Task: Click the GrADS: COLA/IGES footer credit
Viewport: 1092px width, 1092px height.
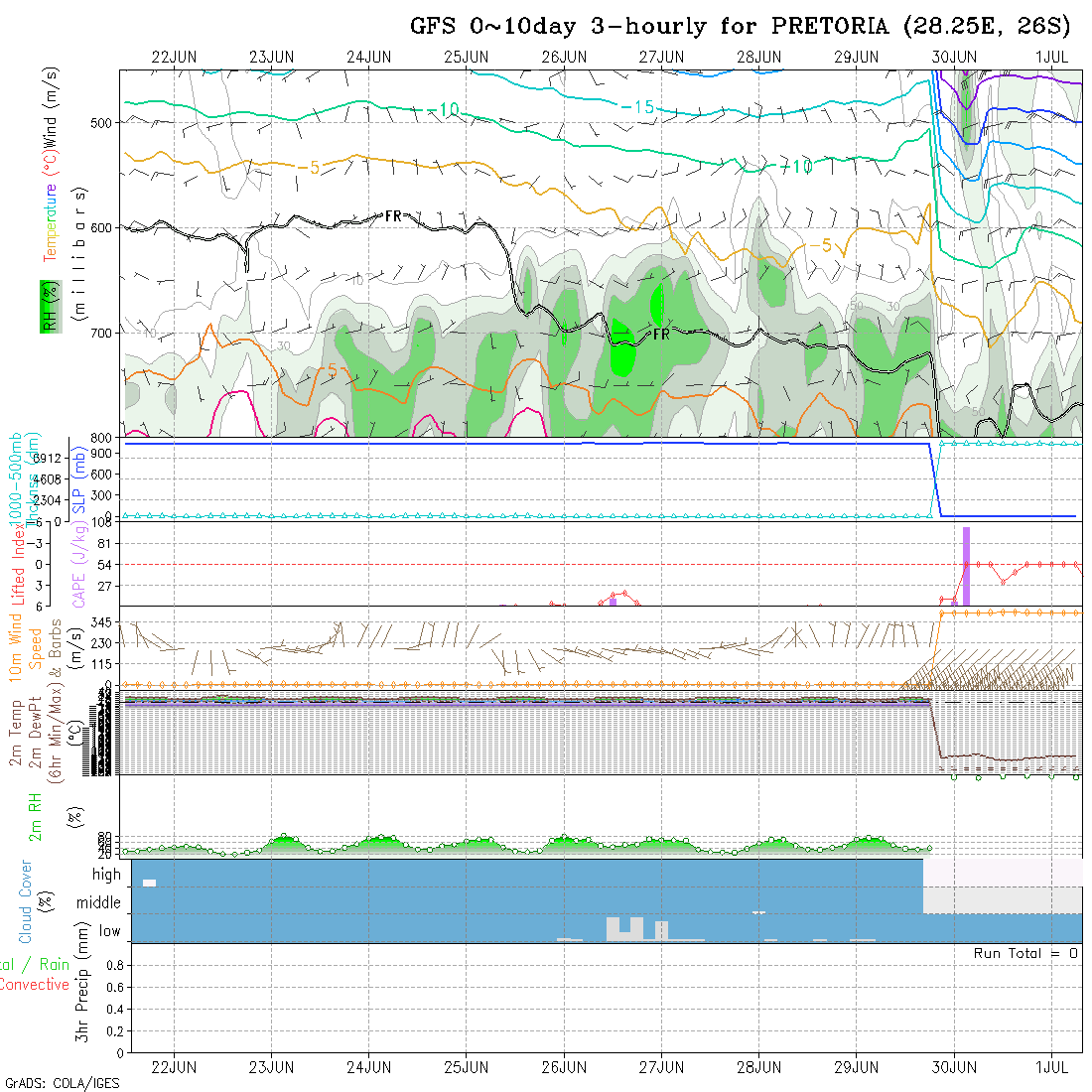Action: pos(62,1083)
